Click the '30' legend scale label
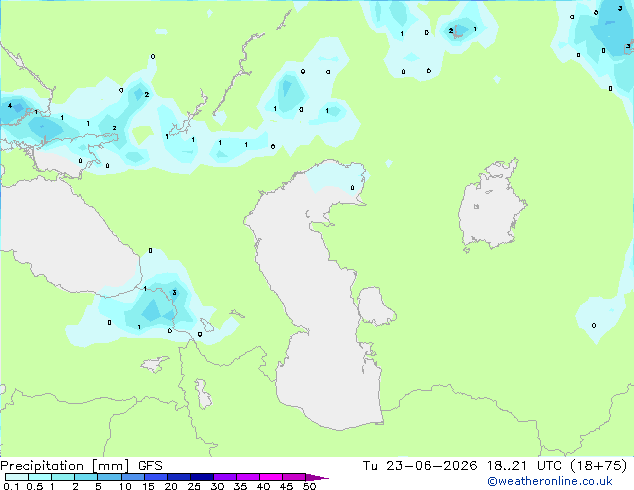 pyautogui.click(x=218, y=486)
